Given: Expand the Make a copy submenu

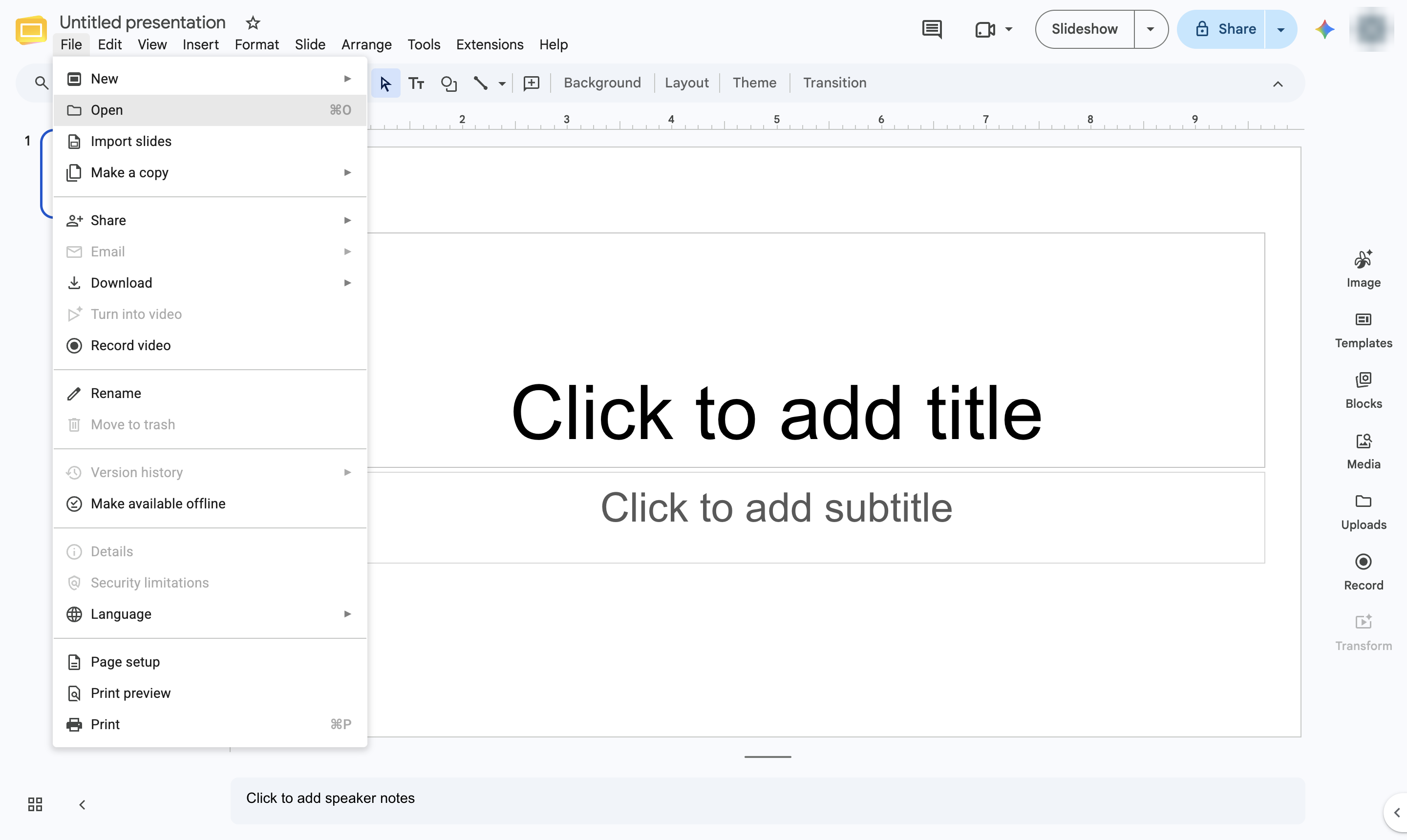Looking at the screenshot, I should (210, 173).
